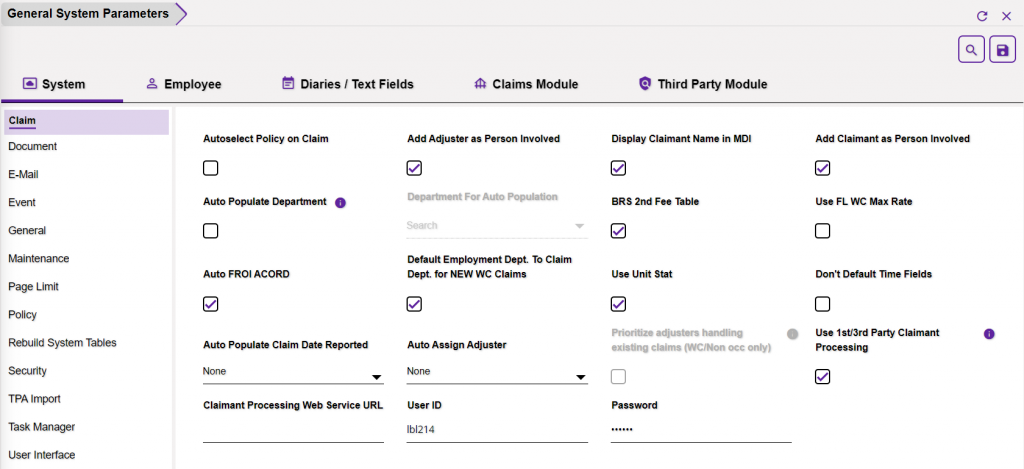
Task: Open the Claims Module tab
Action: (x=525, y=84)
